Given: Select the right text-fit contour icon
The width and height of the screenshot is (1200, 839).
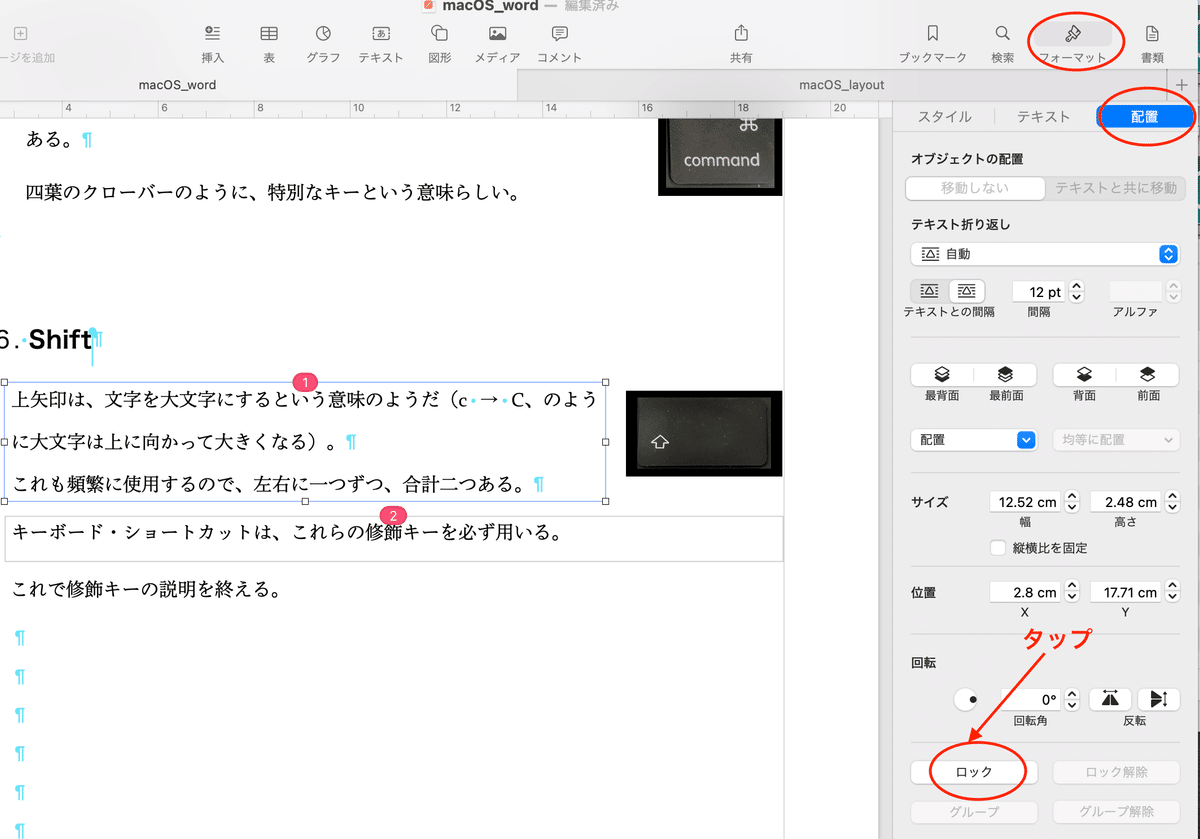Looking at the screenshot, I should (966, 291).
